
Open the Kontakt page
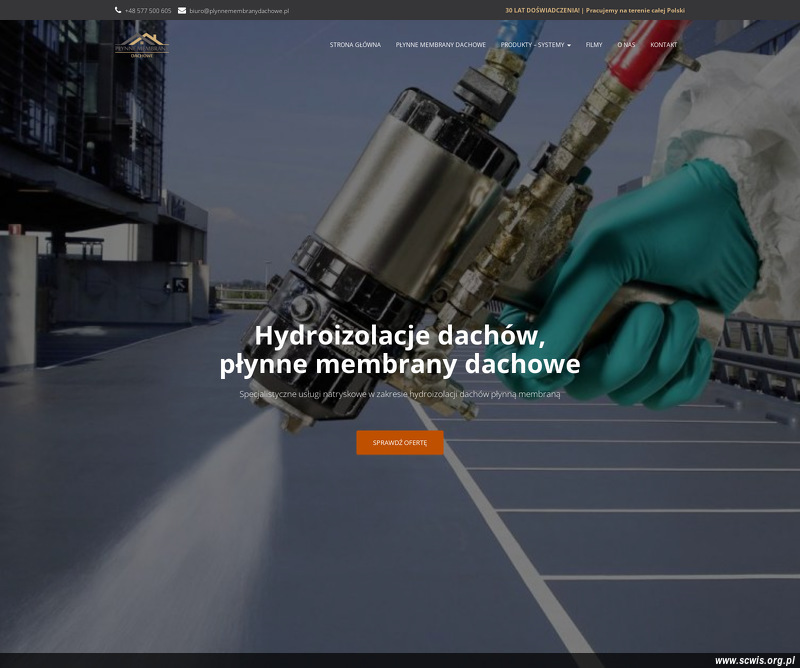click(664, 45)
